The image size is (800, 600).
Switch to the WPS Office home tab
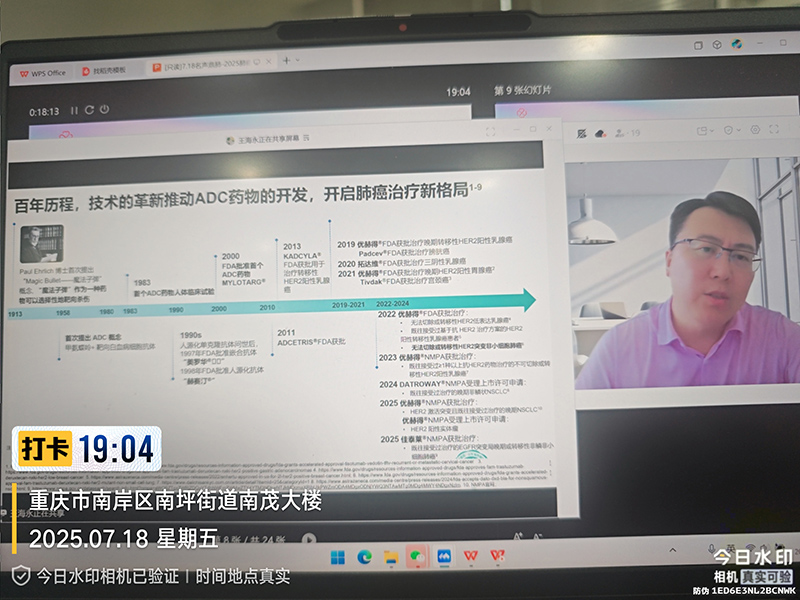[x=40, y=72]
